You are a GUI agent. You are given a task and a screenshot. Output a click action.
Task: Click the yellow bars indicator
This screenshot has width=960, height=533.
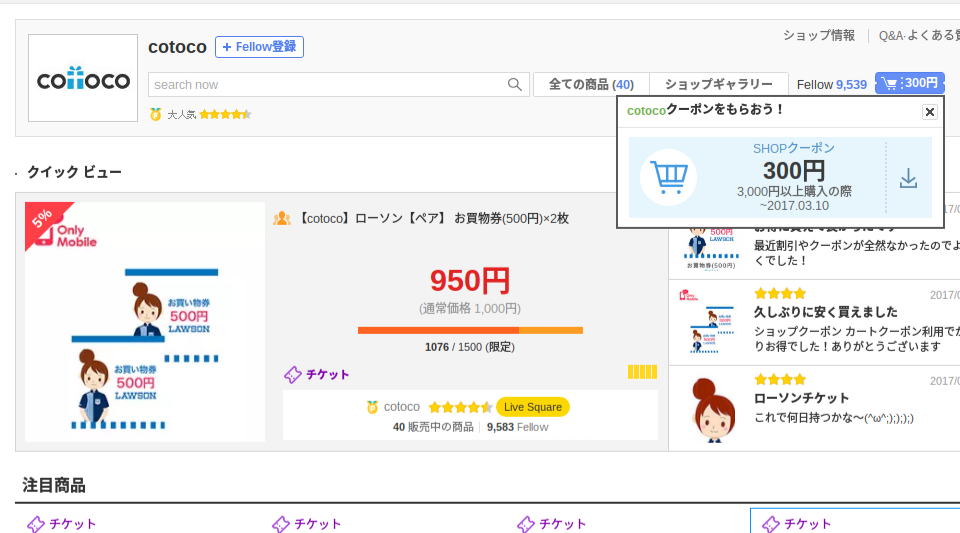tap(642, 372)
